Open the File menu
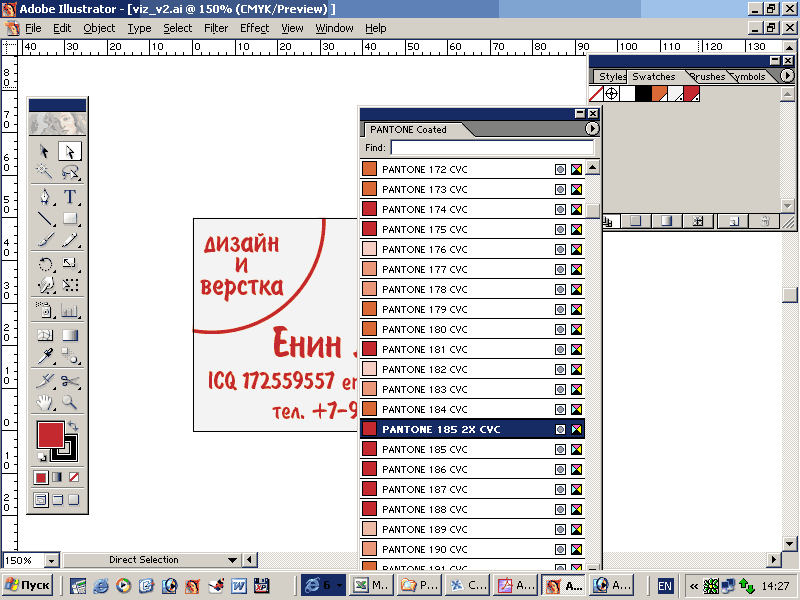 (x=33, y=28)
